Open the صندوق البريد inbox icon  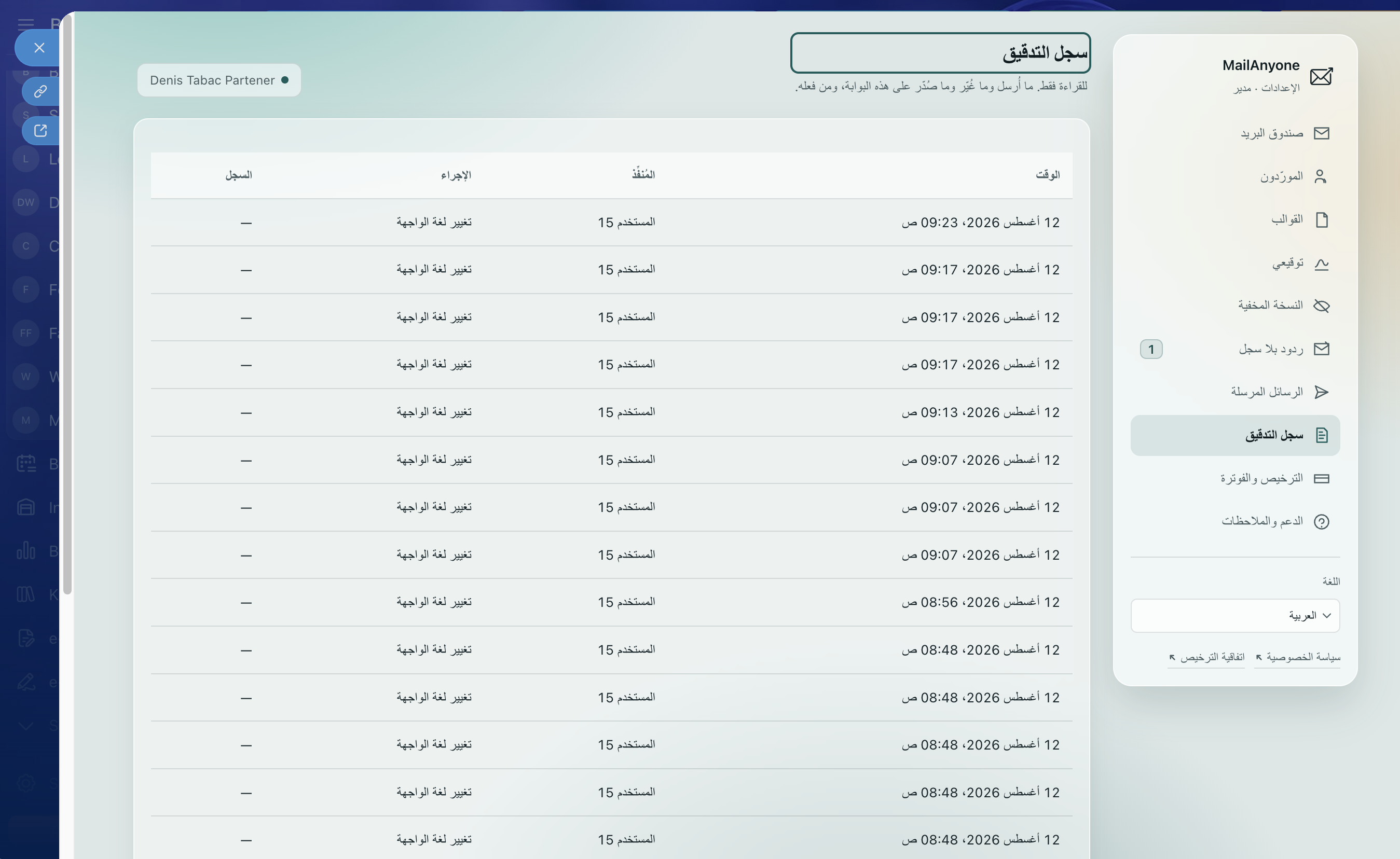tap(1321, 133)
